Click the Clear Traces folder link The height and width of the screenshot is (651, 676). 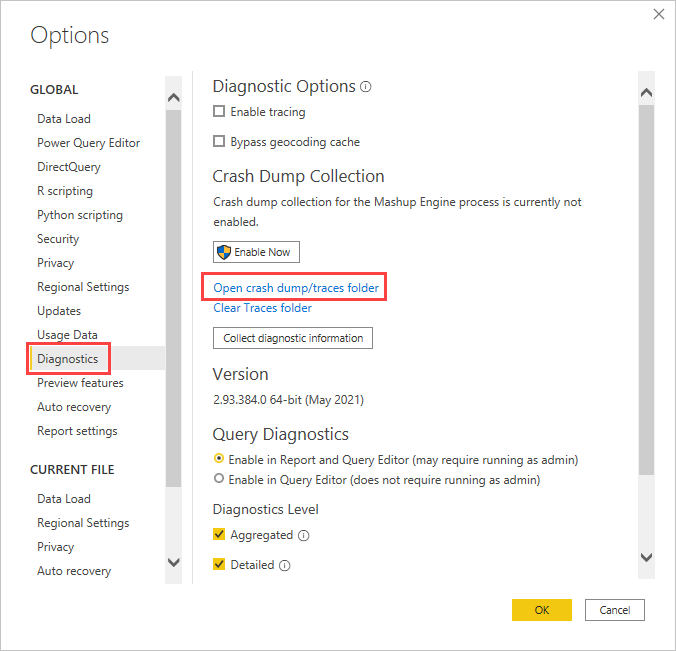(x=262, y=308)
